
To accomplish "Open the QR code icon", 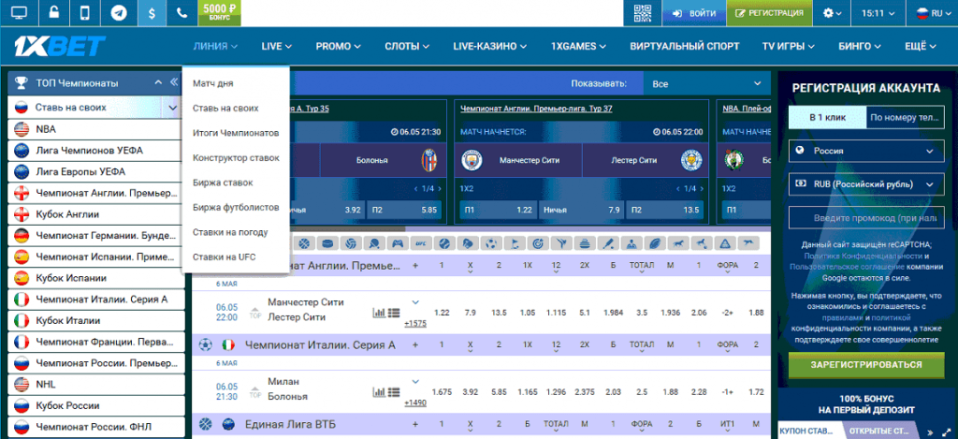I will [x=643, y=13].
